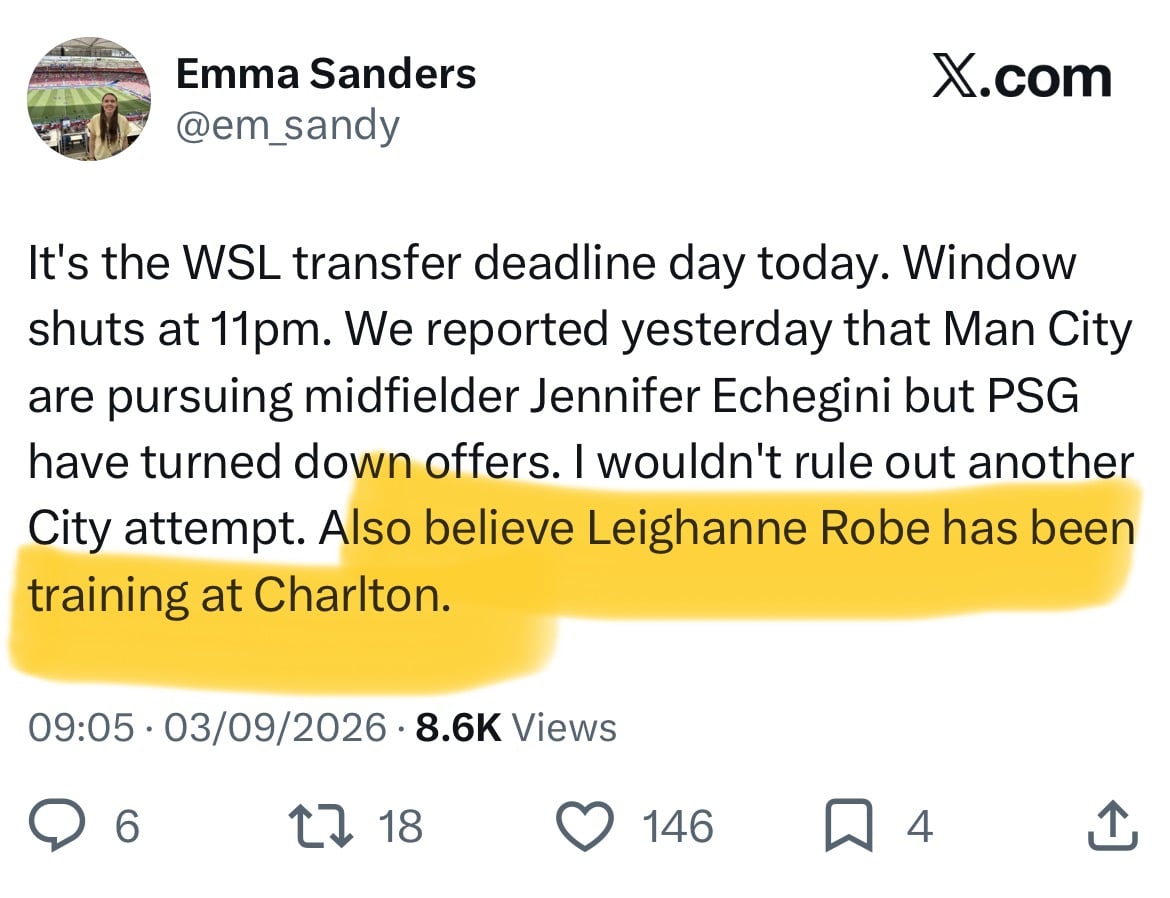The image size is (1170, 898).
Task: Tap the share upload icon
Action: pyautogui.click(x=1113, y=826)
